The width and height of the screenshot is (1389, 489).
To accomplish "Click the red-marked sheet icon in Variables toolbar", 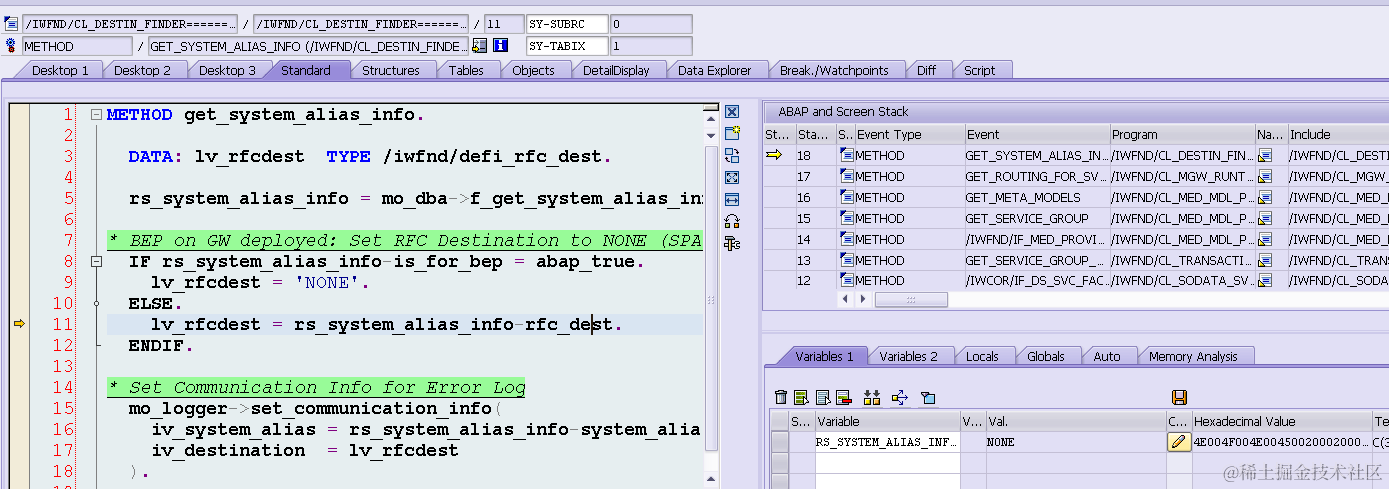I will tap(843, 397).
